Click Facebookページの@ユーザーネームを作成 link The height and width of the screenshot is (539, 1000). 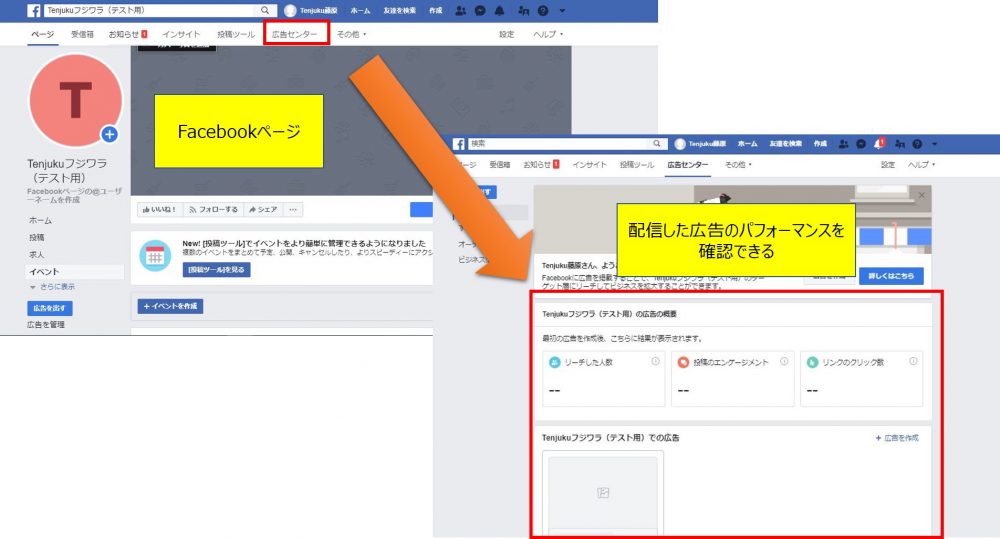point(74,195)
